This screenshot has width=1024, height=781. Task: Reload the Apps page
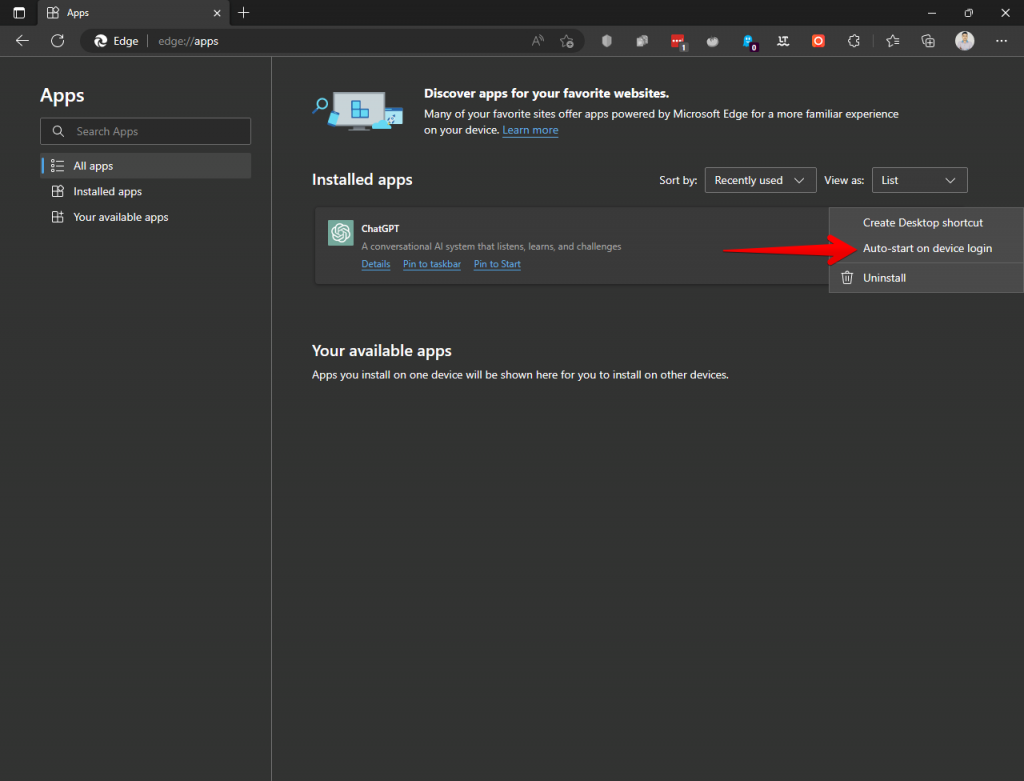57,41
